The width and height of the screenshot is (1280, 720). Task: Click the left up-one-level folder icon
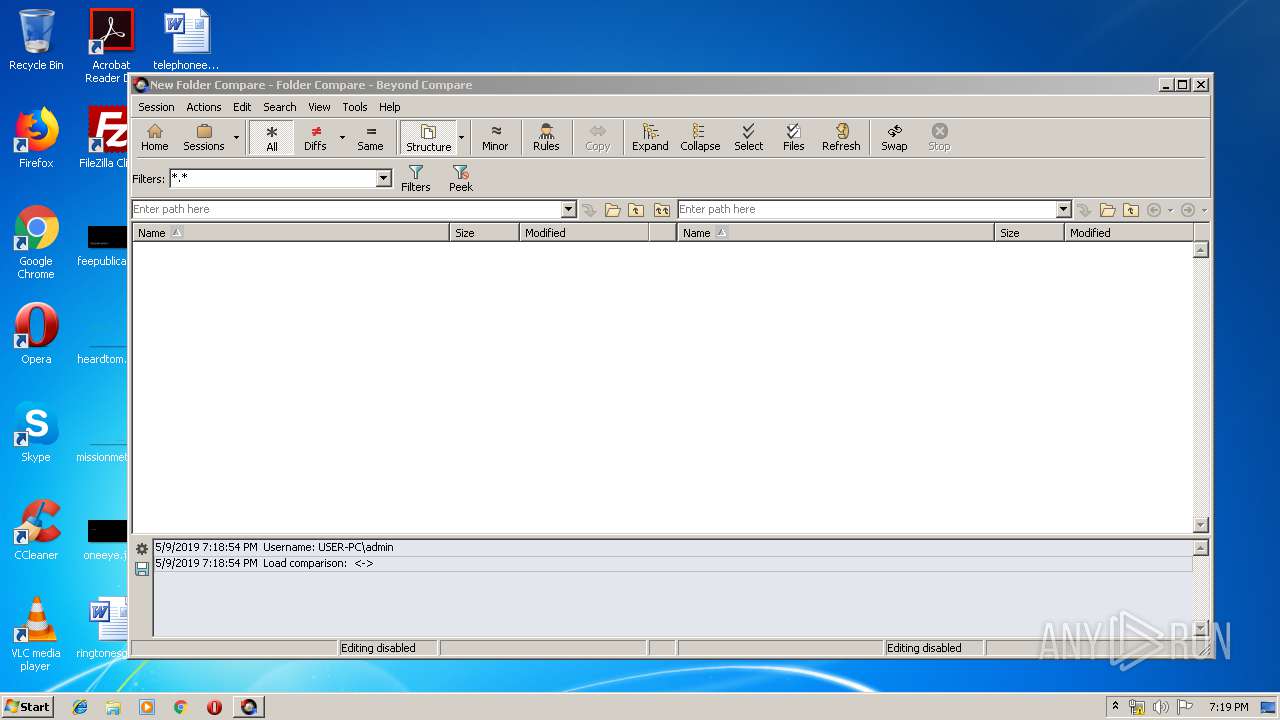coord(636,210)
